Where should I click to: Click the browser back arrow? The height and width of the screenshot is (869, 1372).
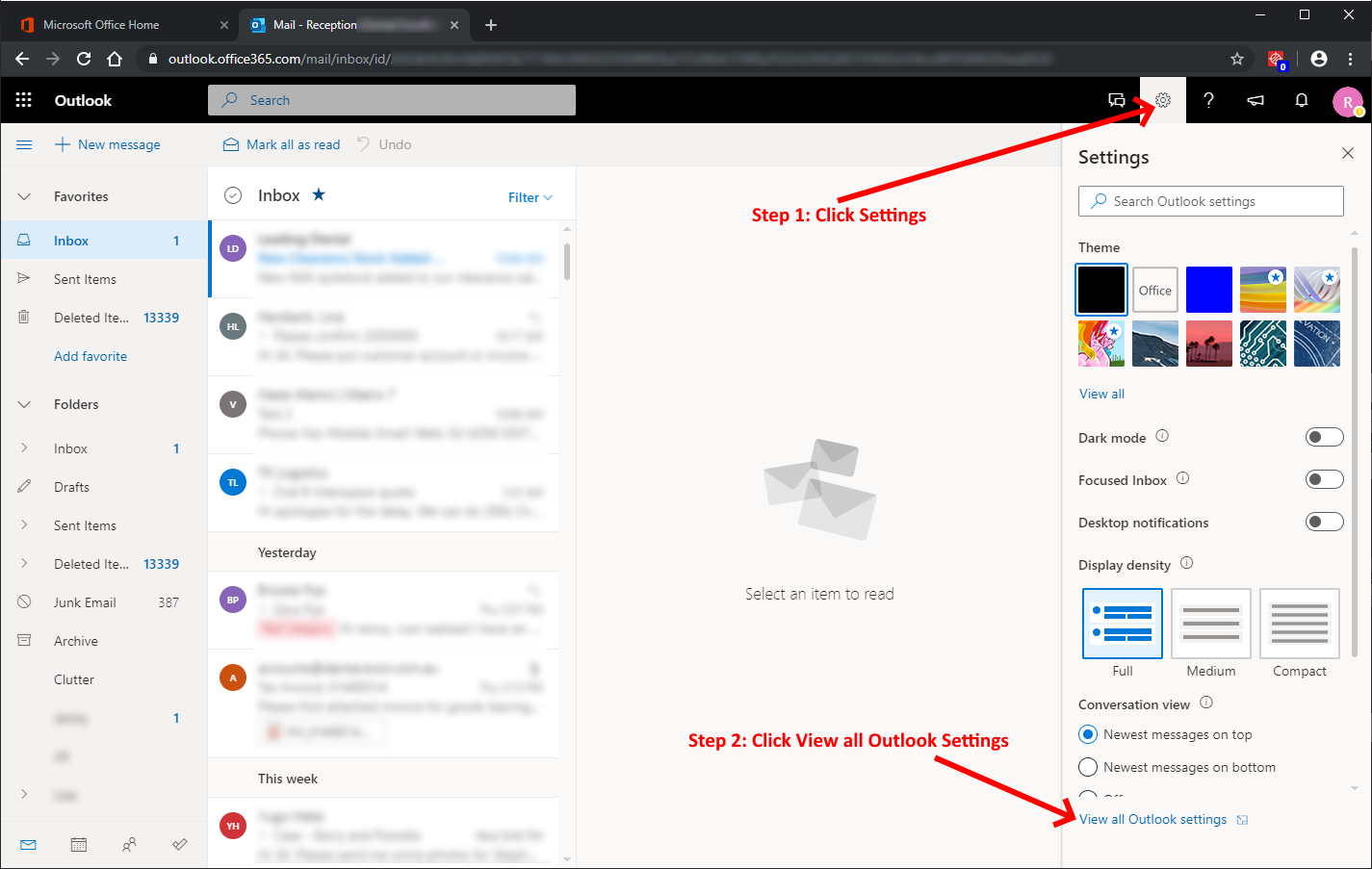[x=22, y=59]
